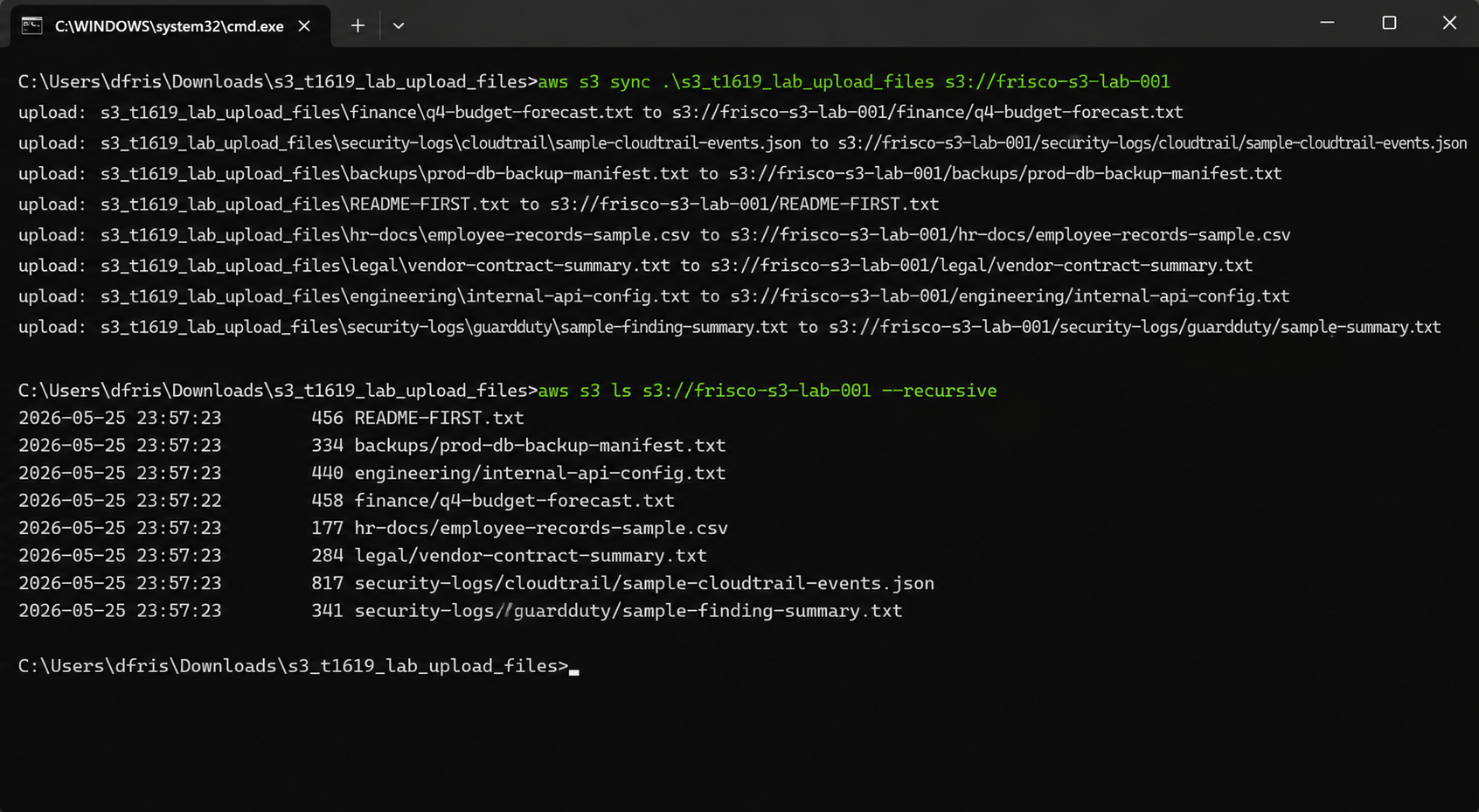Click the file size 817 in the listing

point(328,584)
